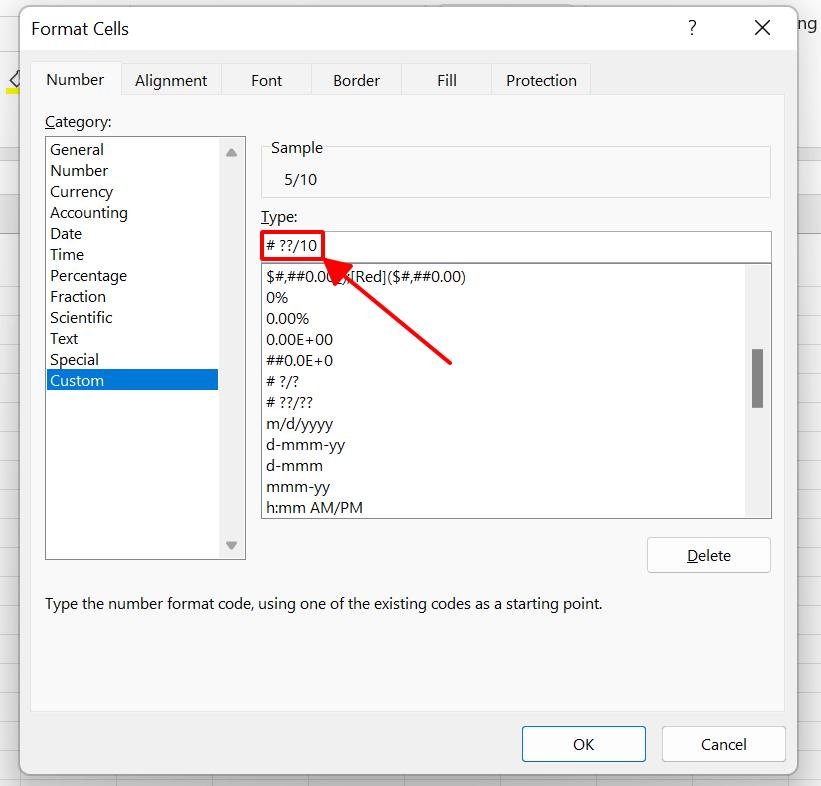
Task: Close the Format Cells dialog
Action: coord(762,27)
